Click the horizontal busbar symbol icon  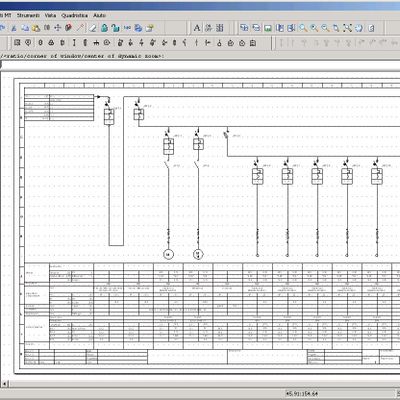tap(96, 43)
